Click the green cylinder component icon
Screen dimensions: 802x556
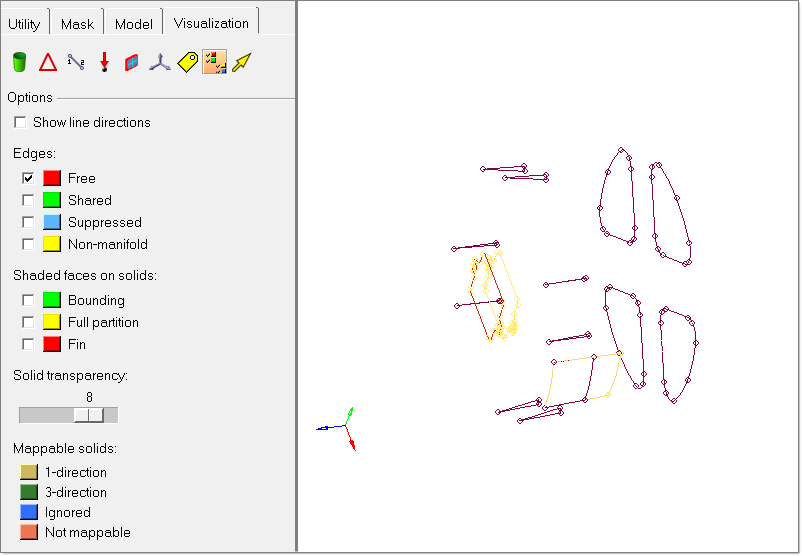coord(19,63)
